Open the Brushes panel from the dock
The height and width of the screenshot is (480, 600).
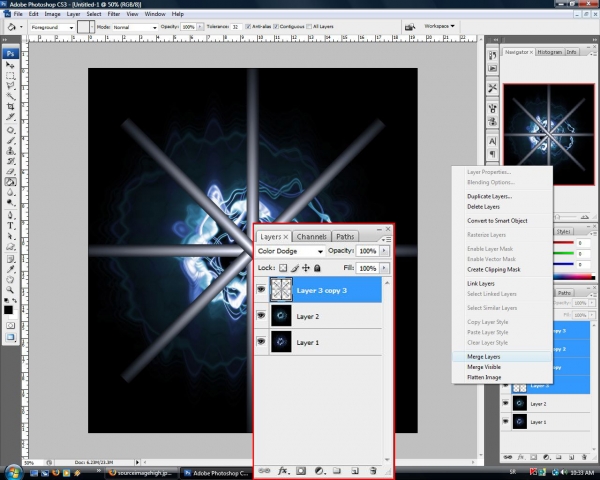[492, 109]
